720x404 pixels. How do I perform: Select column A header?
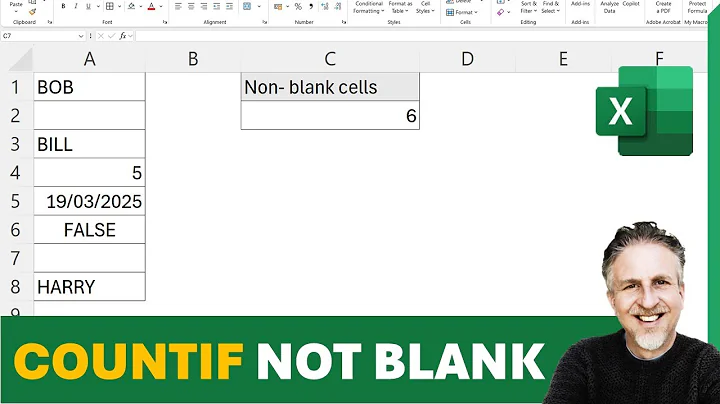(90, 59)
